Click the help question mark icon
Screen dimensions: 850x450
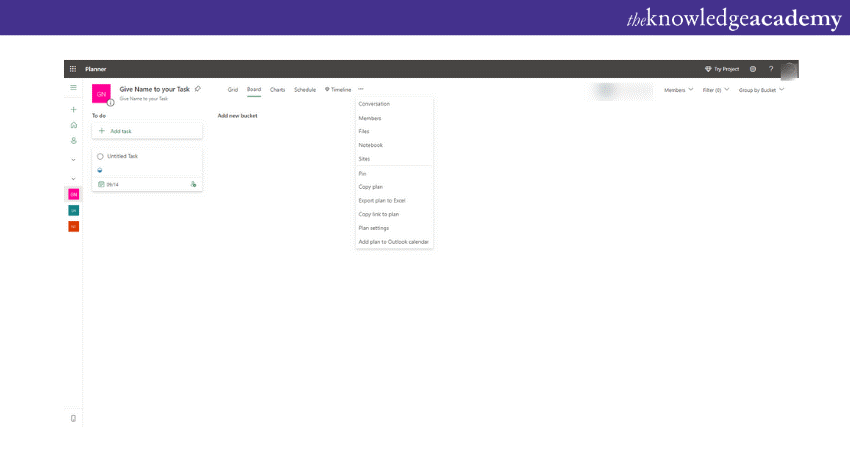(x=771, y=69)
